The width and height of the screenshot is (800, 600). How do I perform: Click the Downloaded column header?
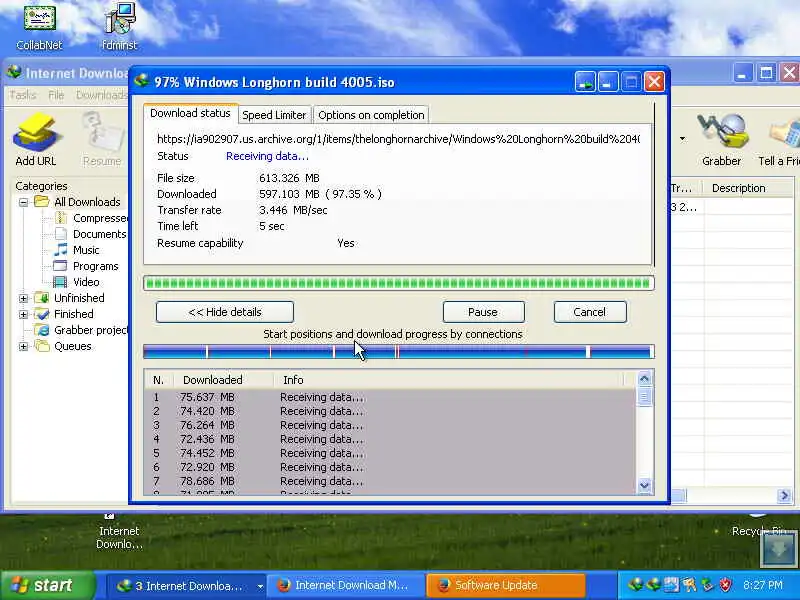tap(223, 380)
